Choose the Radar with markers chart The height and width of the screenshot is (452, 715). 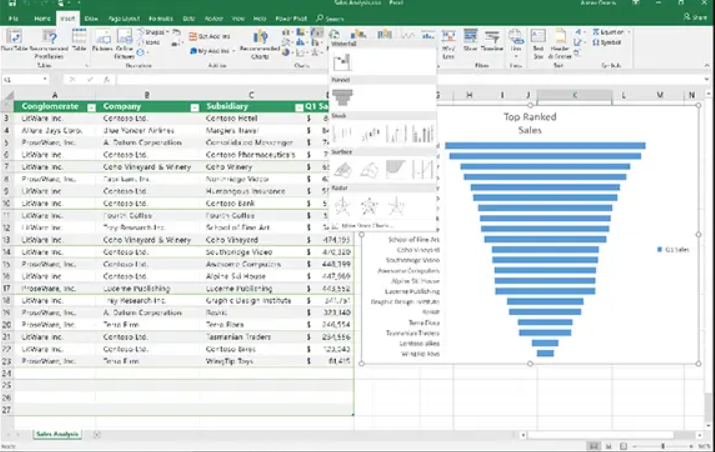tap(369, 206)
